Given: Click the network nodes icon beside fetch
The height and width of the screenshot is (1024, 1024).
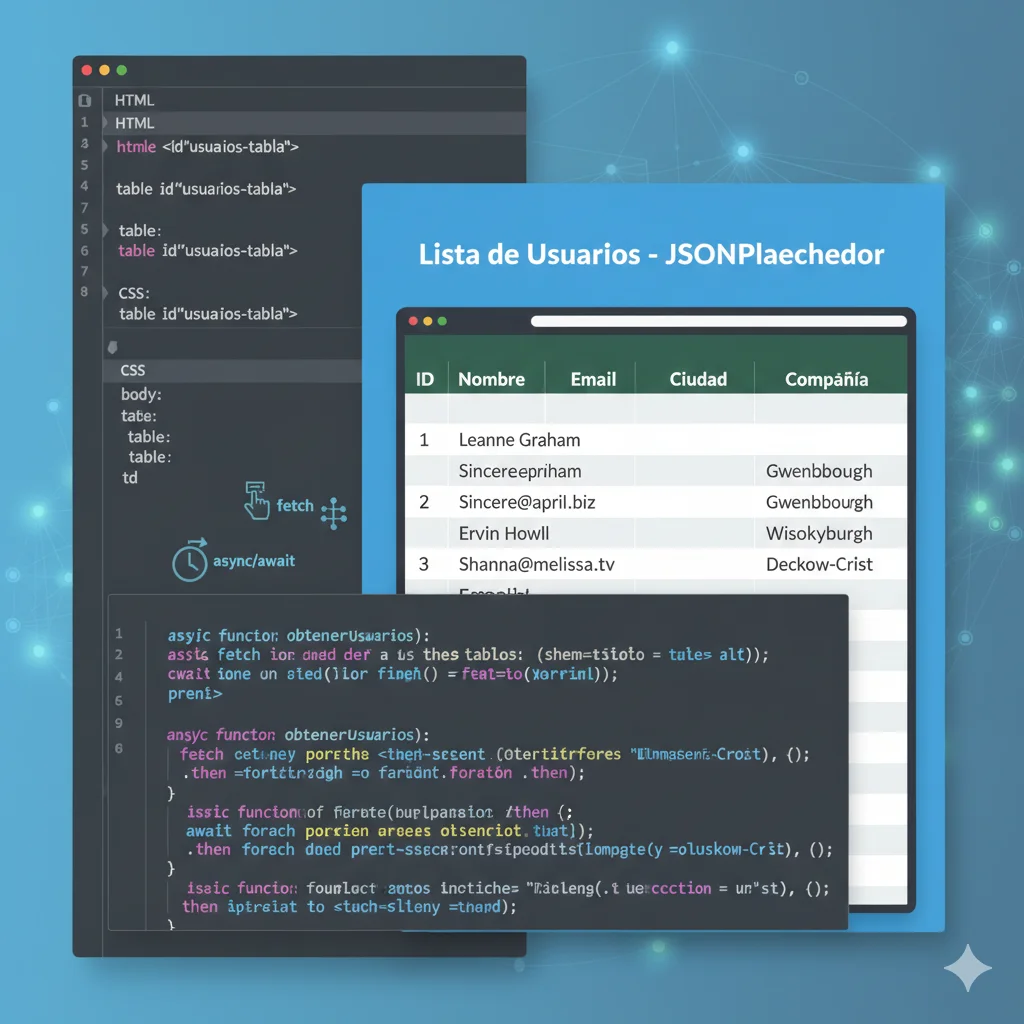Looking at the screenshot, I should (333, 513).
